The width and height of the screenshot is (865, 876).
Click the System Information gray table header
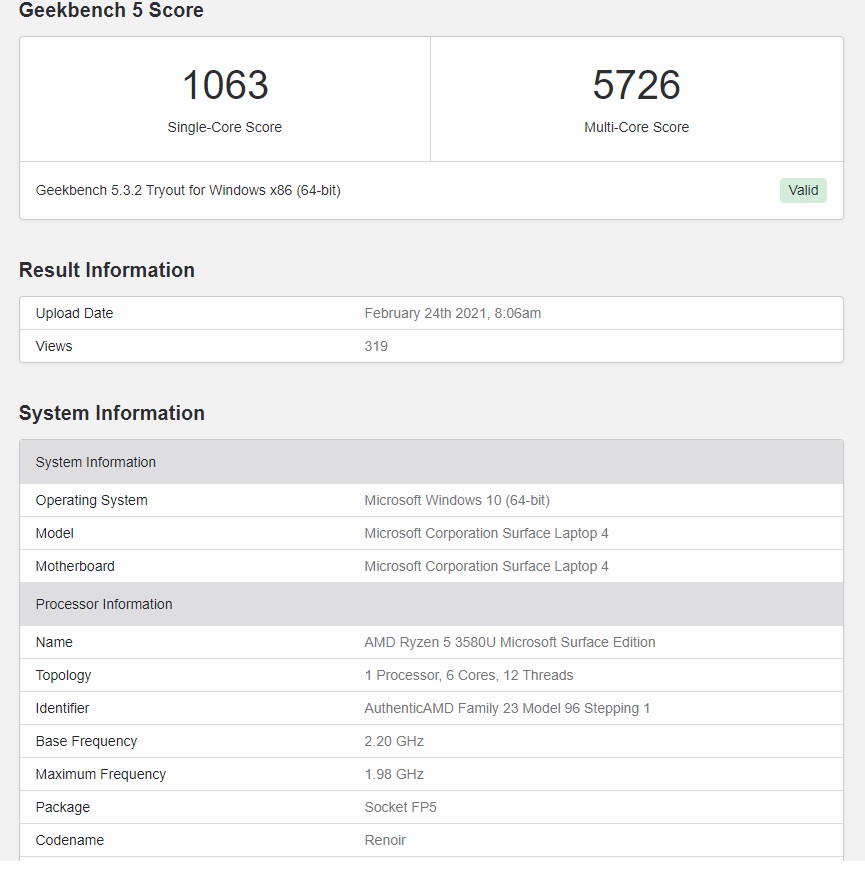pos(96,462)
